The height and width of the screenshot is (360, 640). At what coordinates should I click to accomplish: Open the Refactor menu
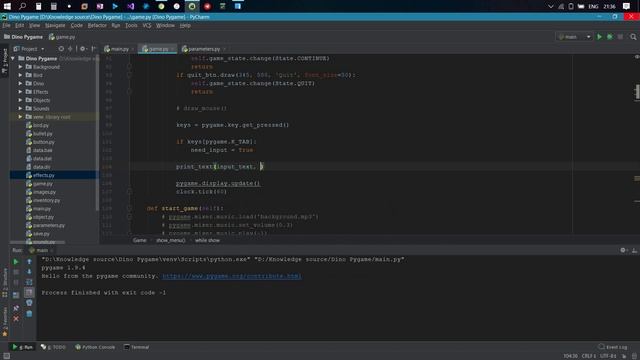tap(97, 25)
